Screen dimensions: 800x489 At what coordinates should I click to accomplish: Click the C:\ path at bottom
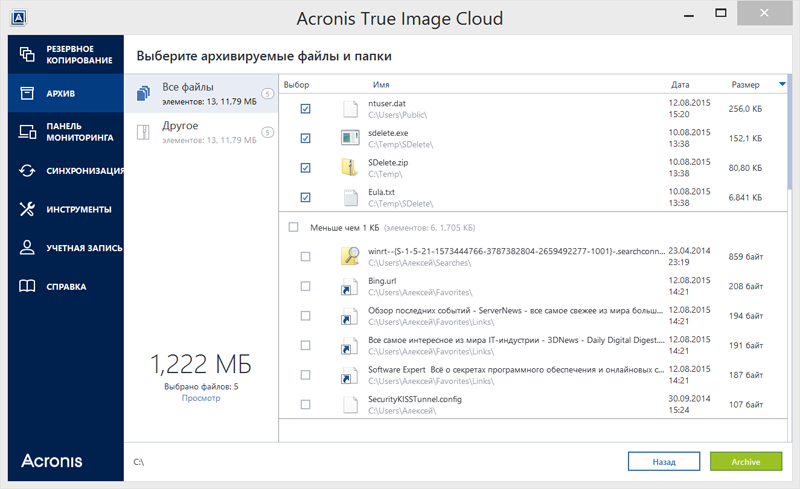(x=139, y=462)
